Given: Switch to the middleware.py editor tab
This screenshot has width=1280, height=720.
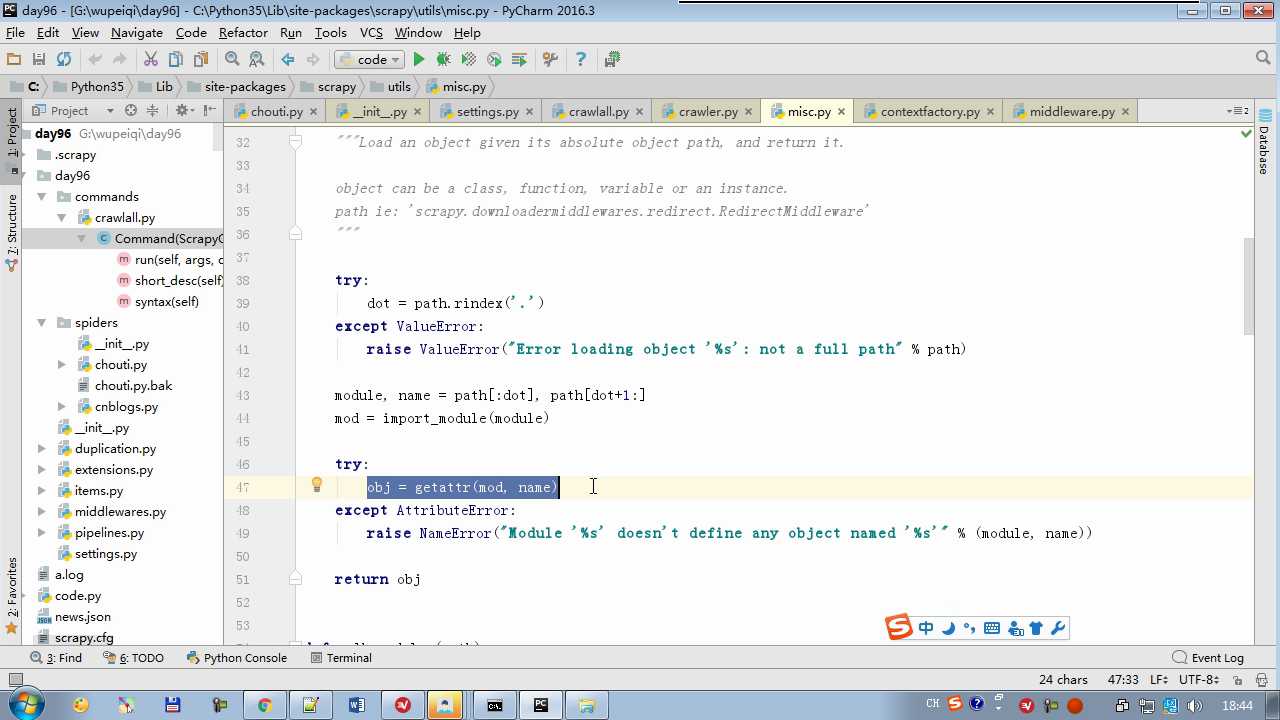Looking at the screenshot, I should coord(1072,112).
